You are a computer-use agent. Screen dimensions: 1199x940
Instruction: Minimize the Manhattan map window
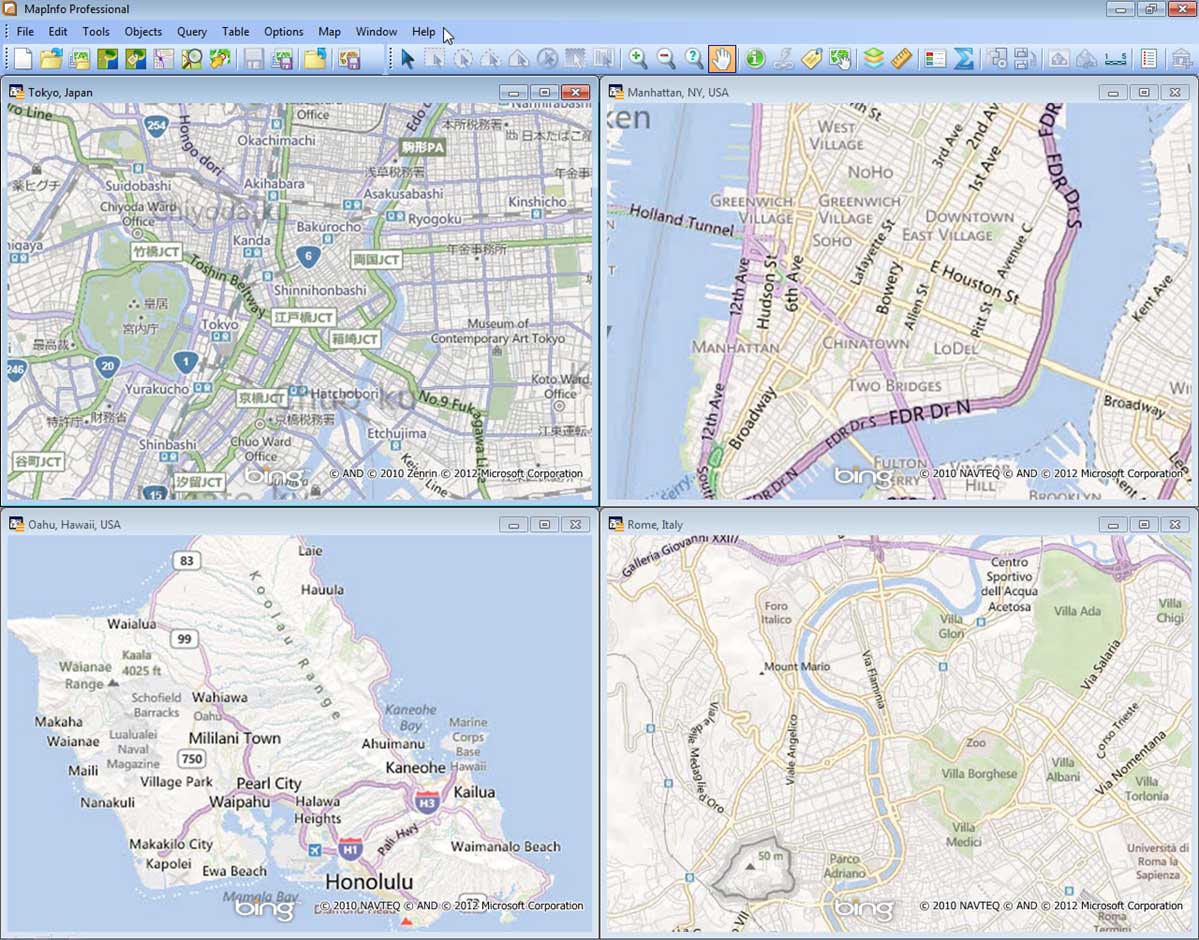point(1113,93)
